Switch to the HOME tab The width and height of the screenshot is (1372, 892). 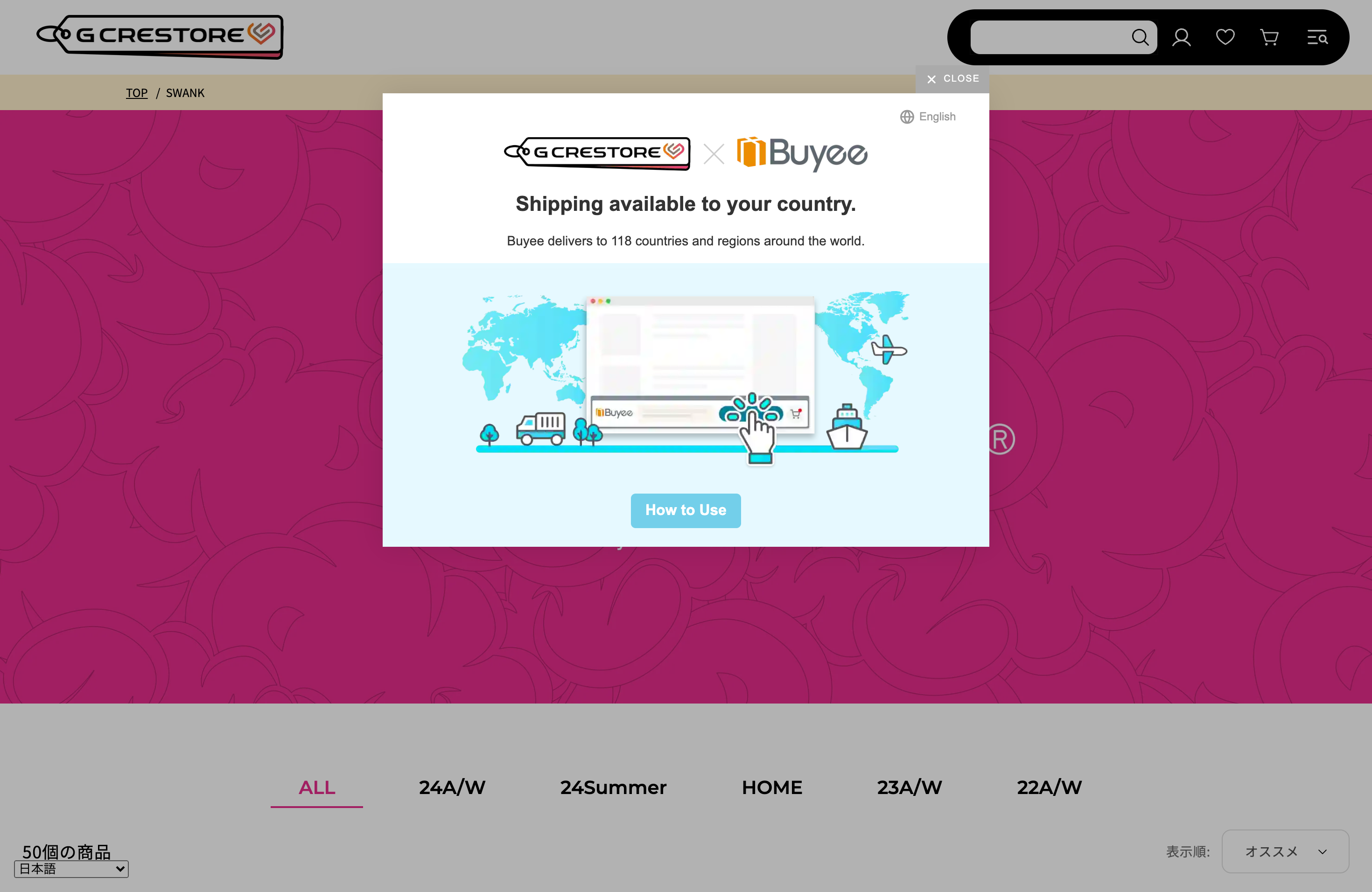pyautogui.click(x=772, y=787)
